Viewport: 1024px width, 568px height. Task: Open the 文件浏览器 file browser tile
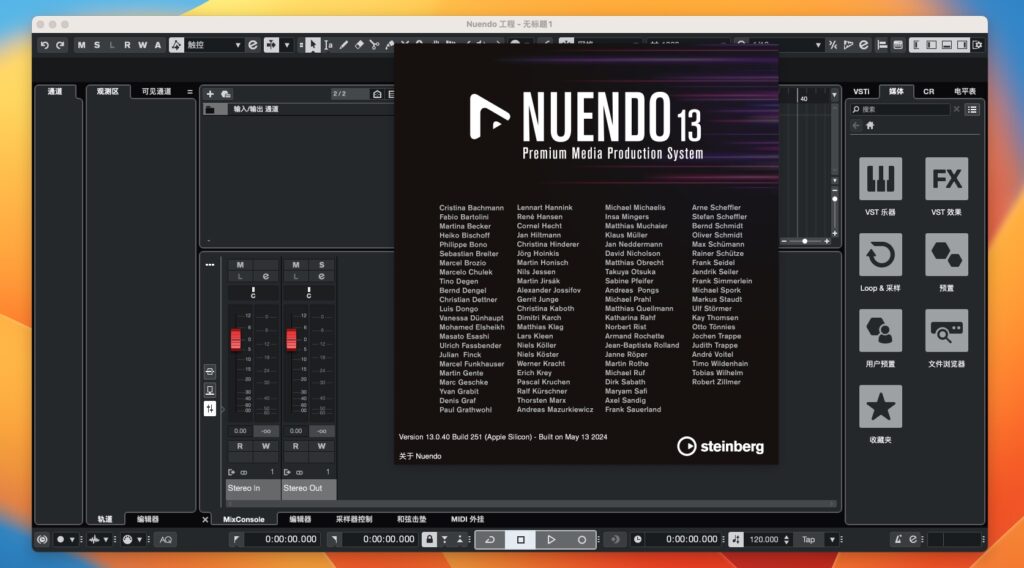(946, 331)
